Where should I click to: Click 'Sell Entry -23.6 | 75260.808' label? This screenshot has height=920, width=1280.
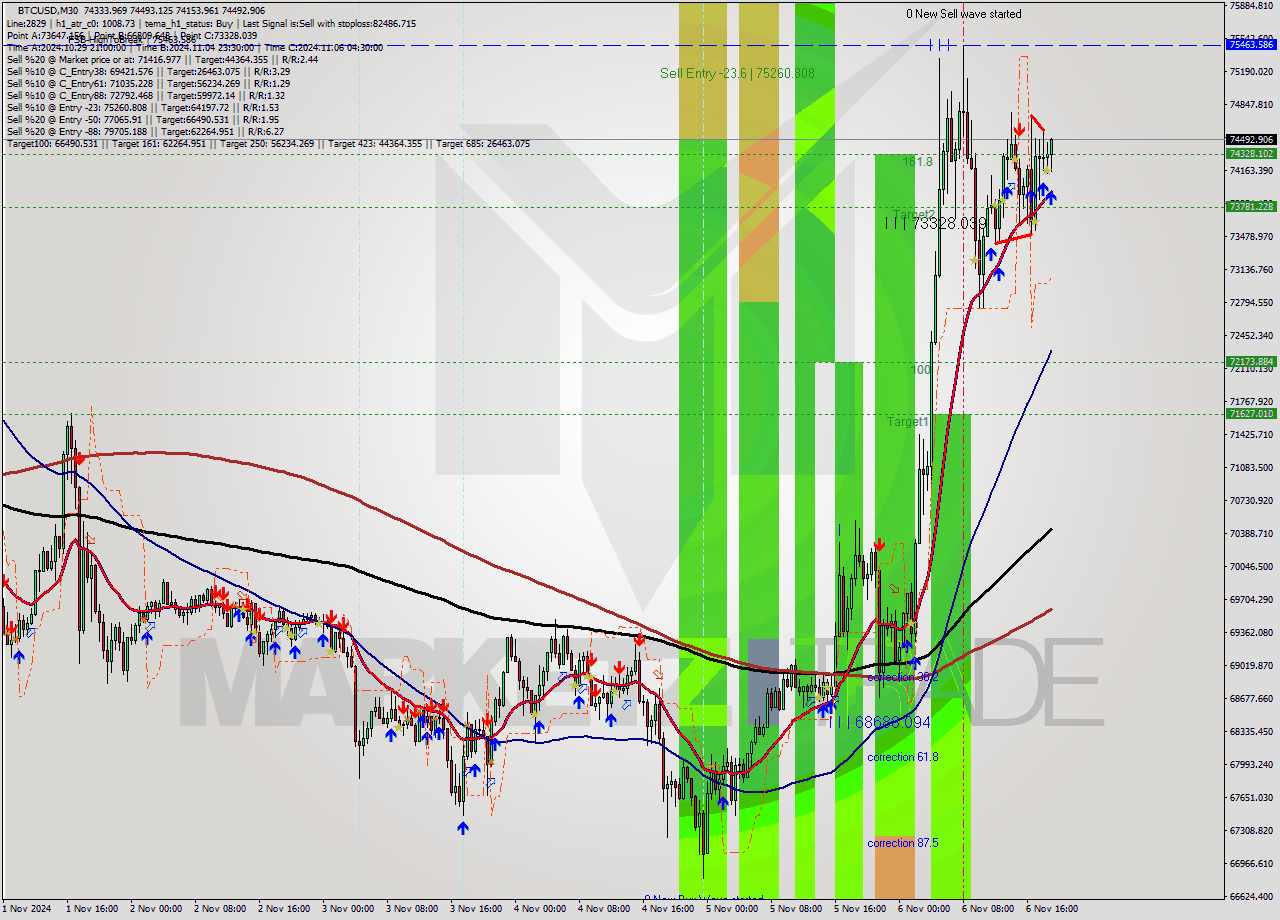(737, 73)
